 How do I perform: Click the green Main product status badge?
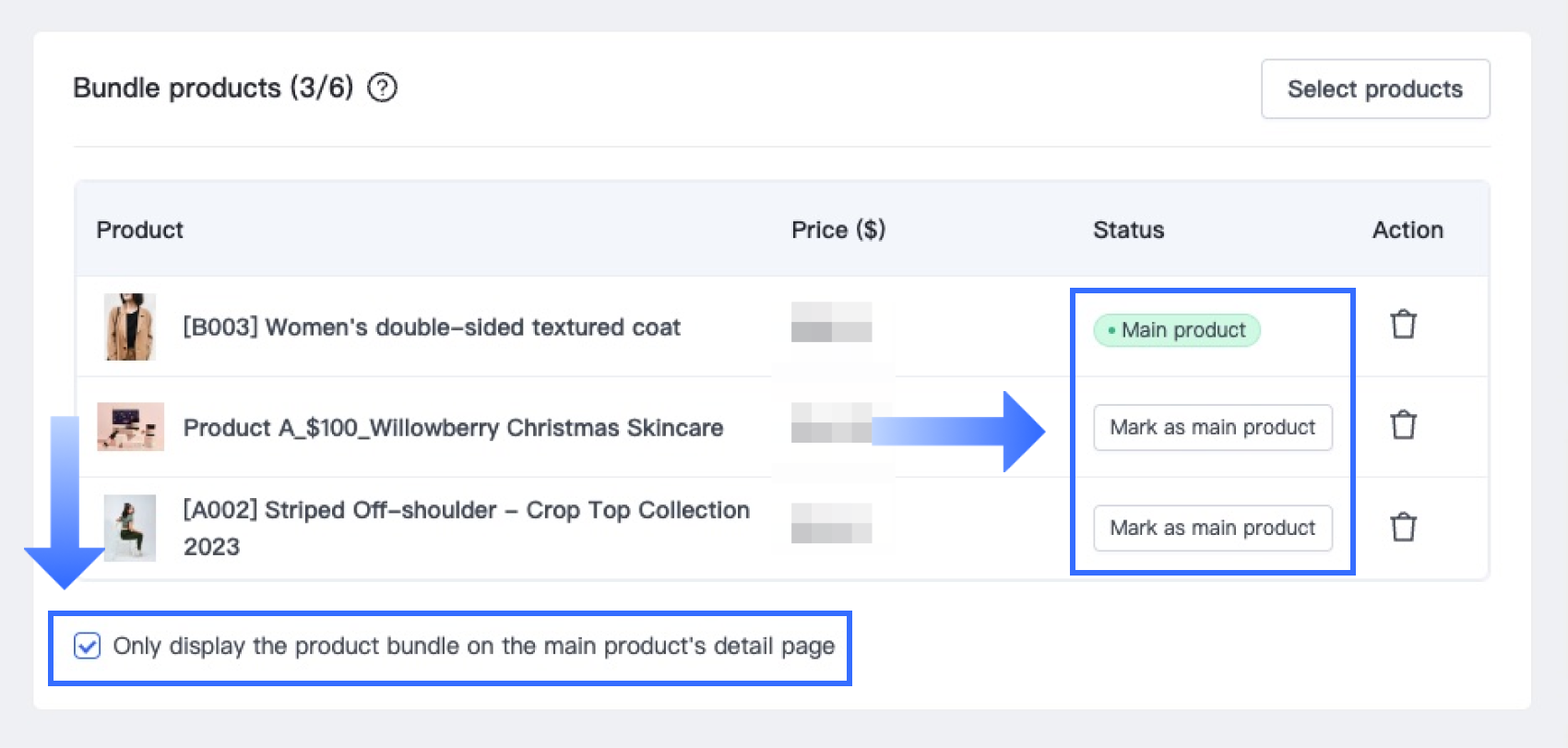1176,330
